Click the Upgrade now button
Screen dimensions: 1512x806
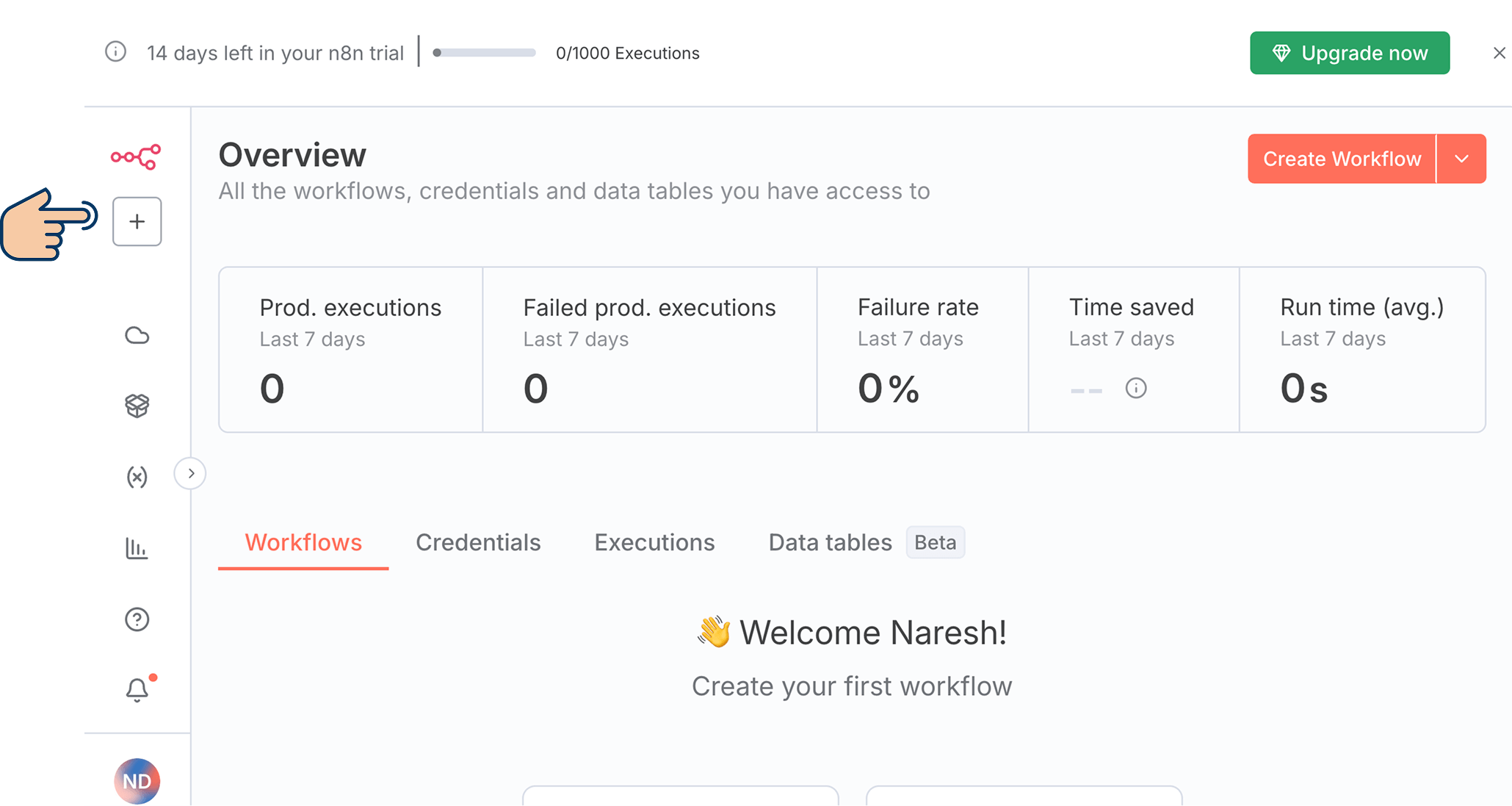(x=1349, y=53)
